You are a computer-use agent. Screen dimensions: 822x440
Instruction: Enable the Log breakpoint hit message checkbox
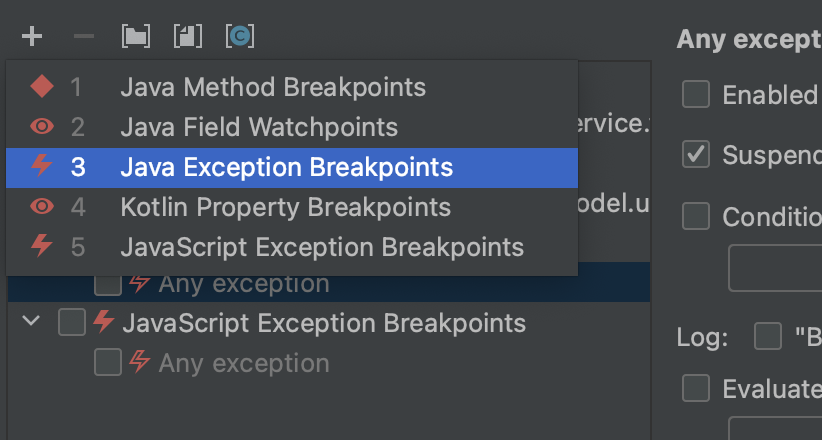[x=768, y=337]
